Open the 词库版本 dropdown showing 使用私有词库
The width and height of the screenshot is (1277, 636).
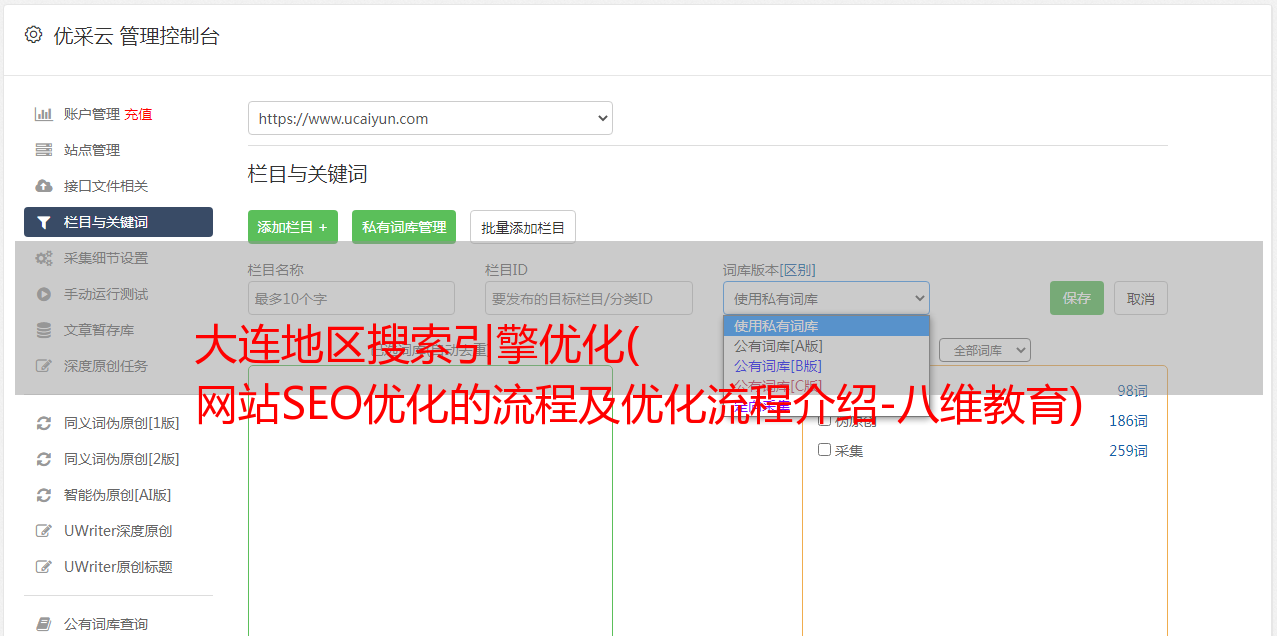[826, 298]
